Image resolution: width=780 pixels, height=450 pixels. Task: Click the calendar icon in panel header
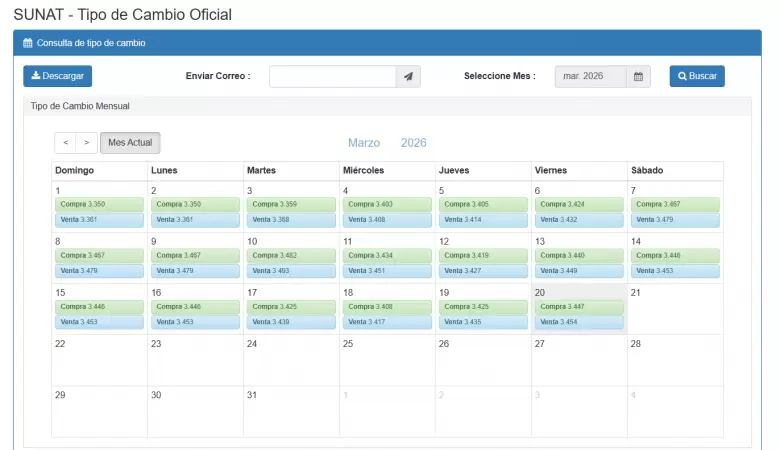click(x=28, y=43)
